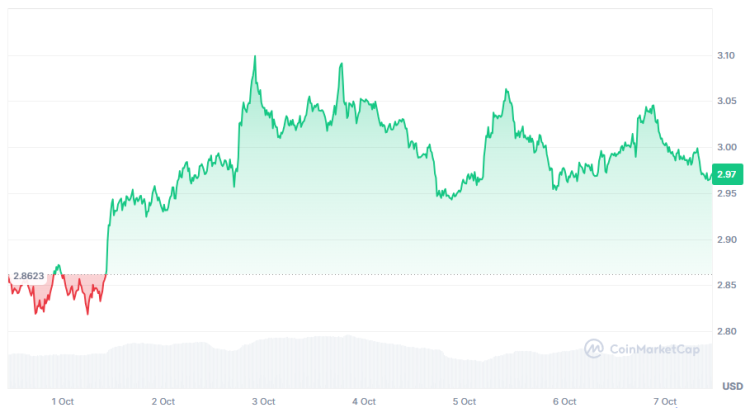
Task: Click the 2.80 price axis label
Action: 727,332
